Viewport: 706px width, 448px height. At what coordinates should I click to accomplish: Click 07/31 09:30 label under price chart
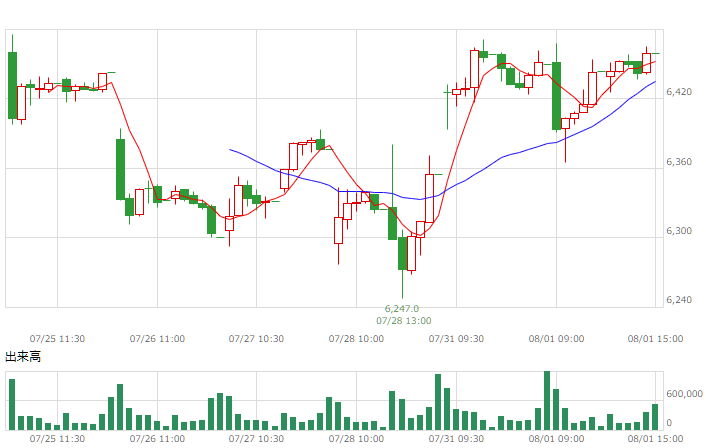click(456, 339)
